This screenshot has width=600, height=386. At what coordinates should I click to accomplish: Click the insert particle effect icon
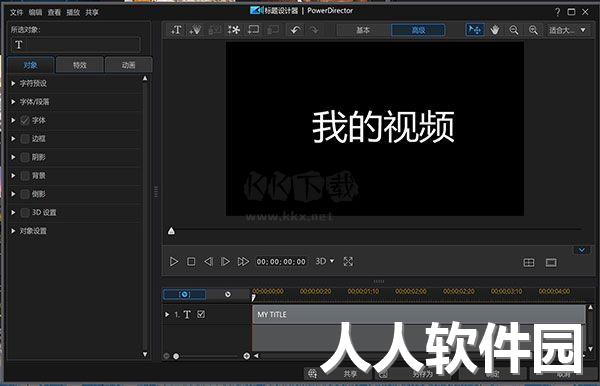point(195,29)
